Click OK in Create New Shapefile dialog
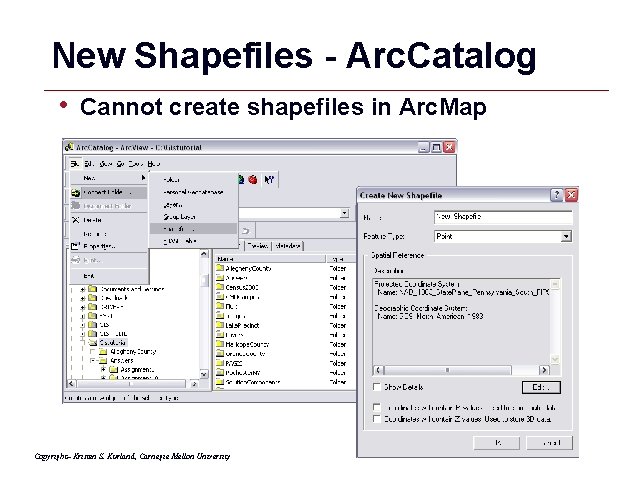The width and height of the screenshot is (640, 480). (496, 442)
